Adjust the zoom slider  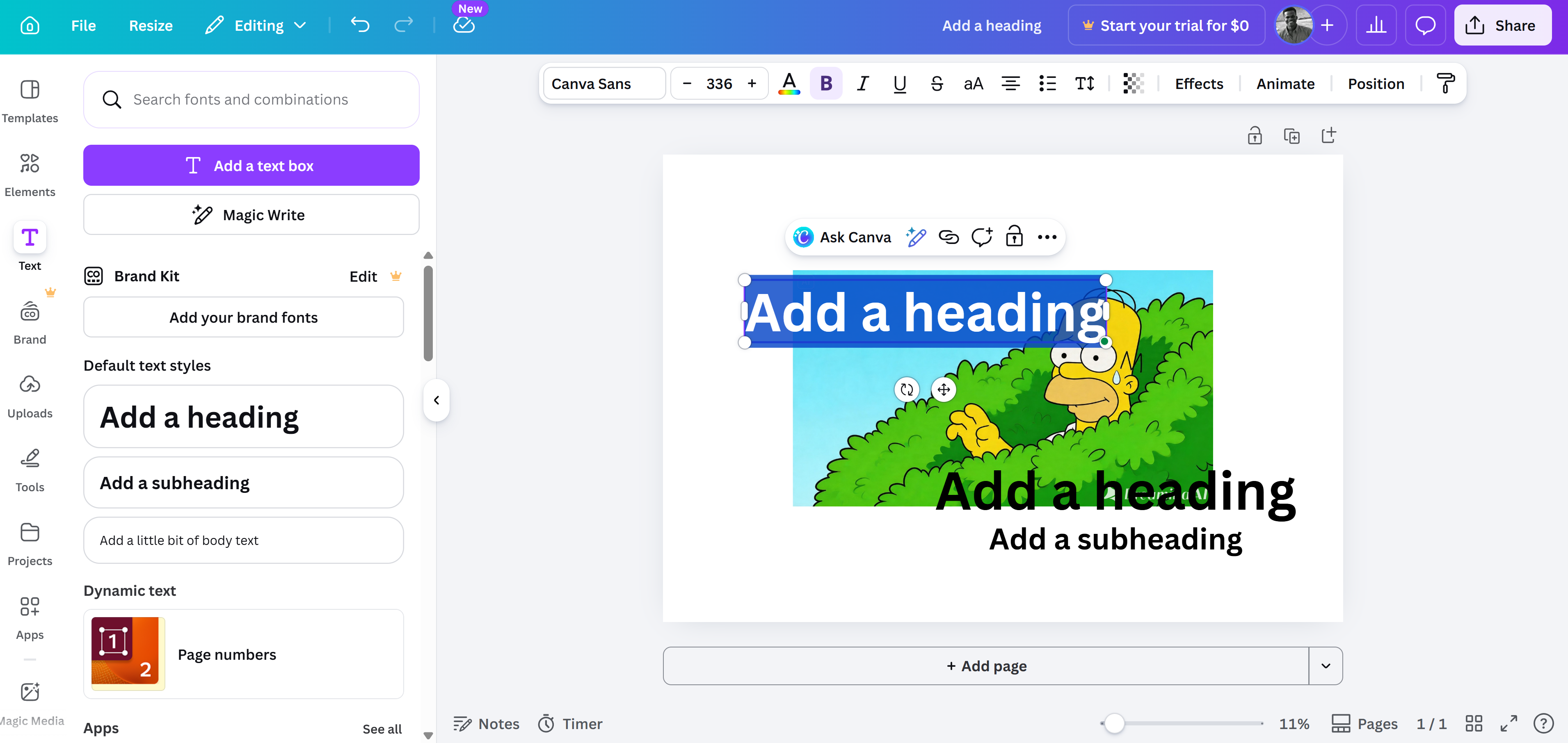tap(1114, 724)
